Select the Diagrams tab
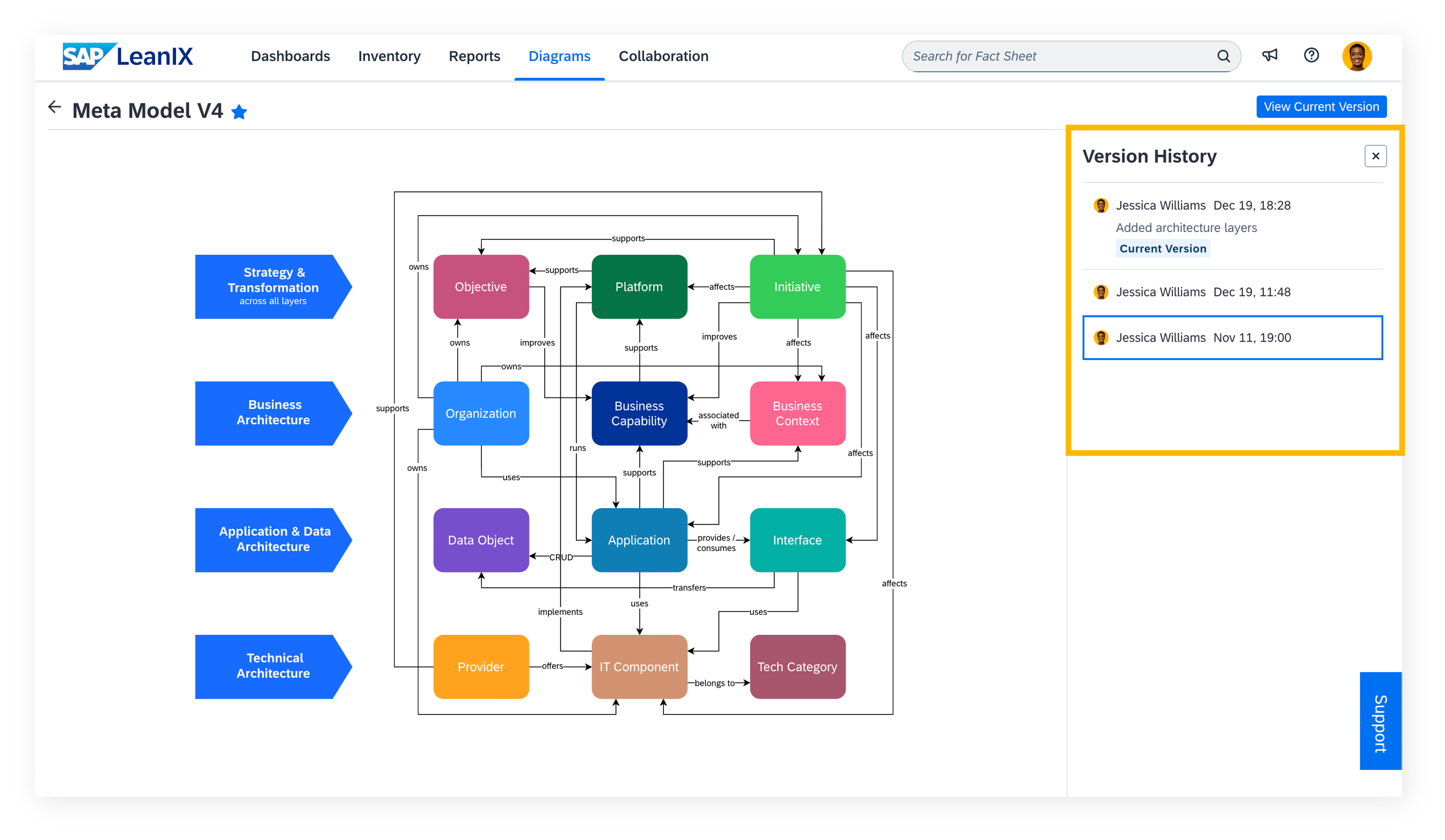 [x=559, y=56]
